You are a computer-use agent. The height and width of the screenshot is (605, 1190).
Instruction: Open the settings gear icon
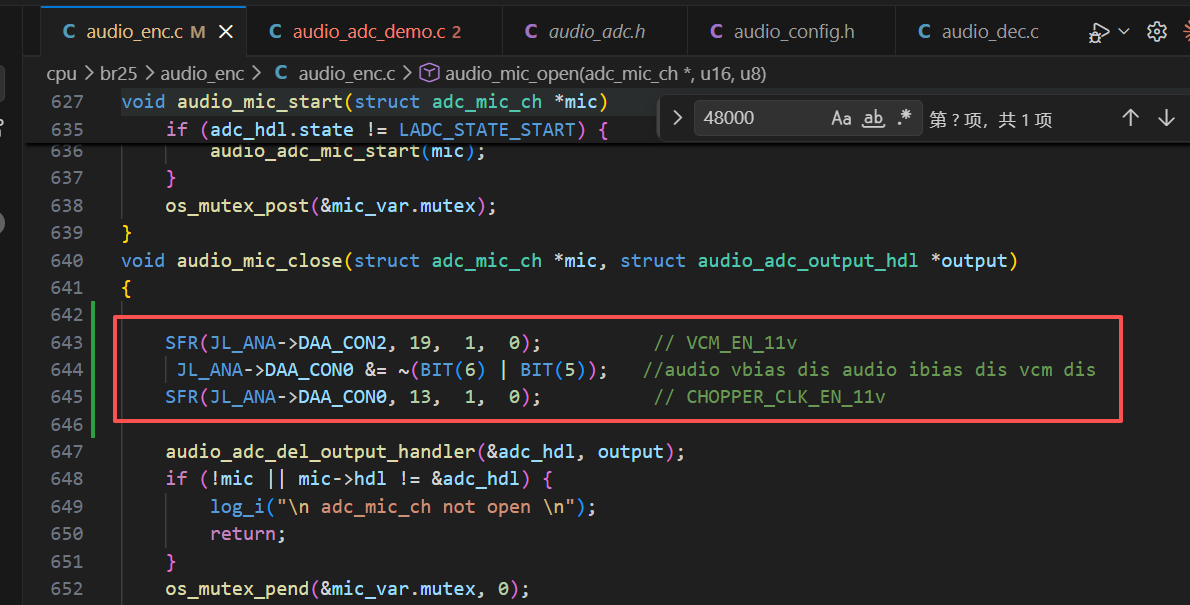[1157, 32]
